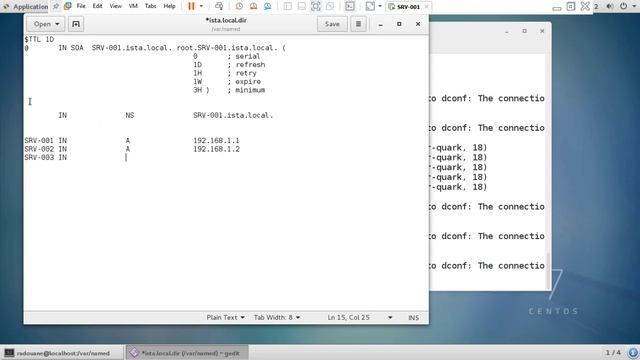640x360 pixels.
Task: Place cursor in the $TTL 1D line
Action: [x=39, y=40]
